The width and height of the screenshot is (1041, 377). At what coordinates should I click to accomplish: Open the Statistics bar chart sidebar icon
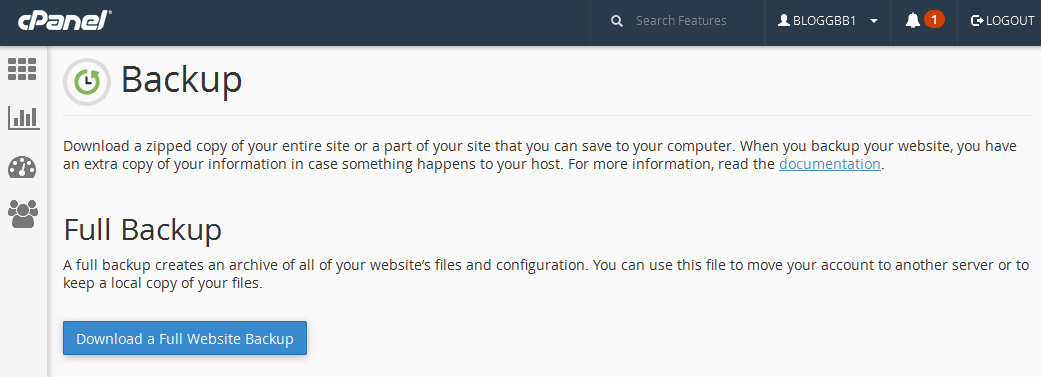pyautogui.click(x=23, y=118)
